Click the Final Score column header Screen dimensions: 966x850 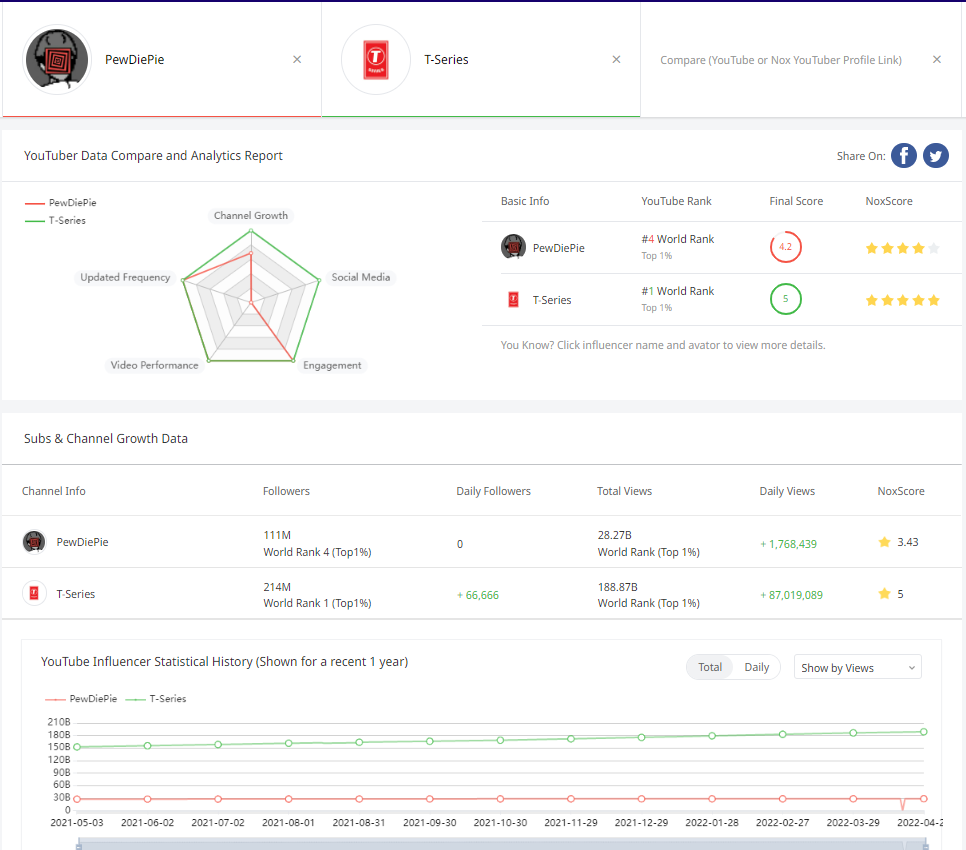pos(796,201)
